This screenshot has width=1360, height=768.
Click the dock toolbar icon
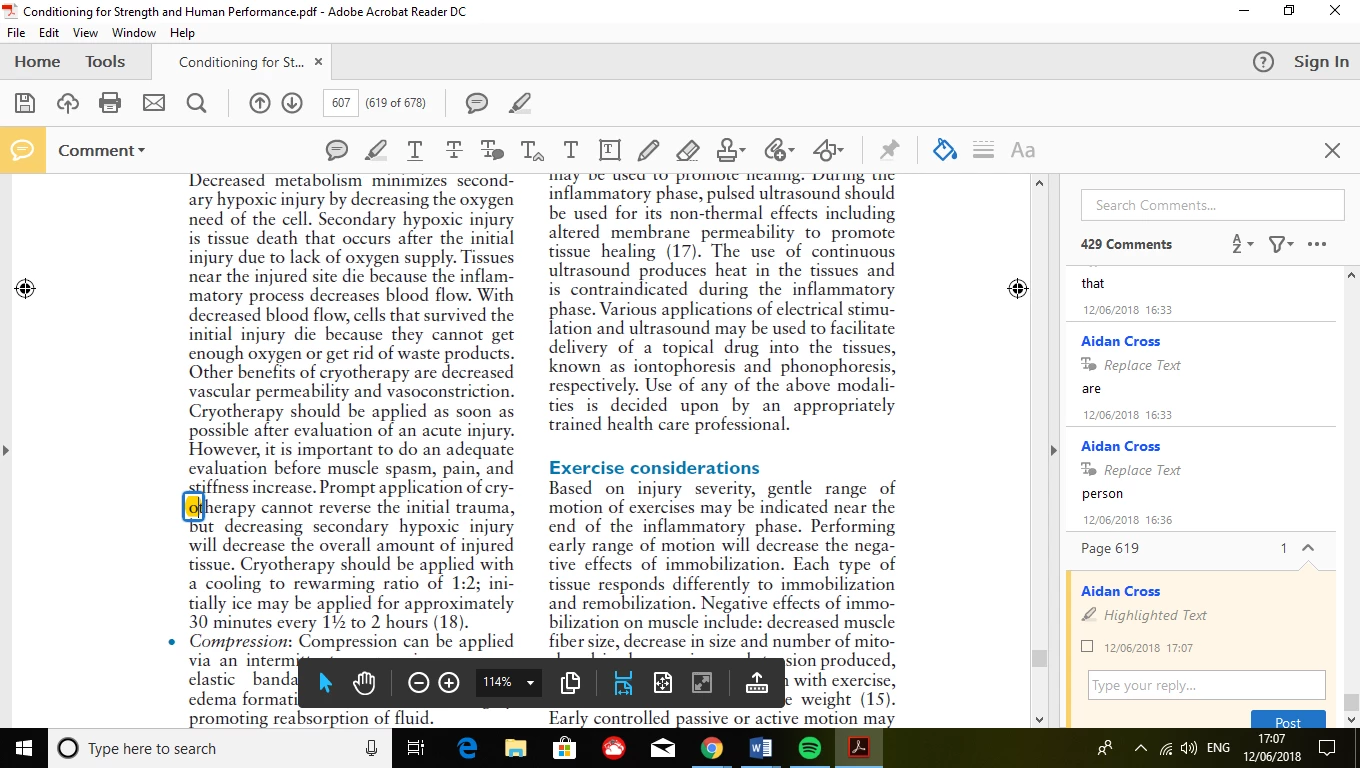click(x=756, y=682)
